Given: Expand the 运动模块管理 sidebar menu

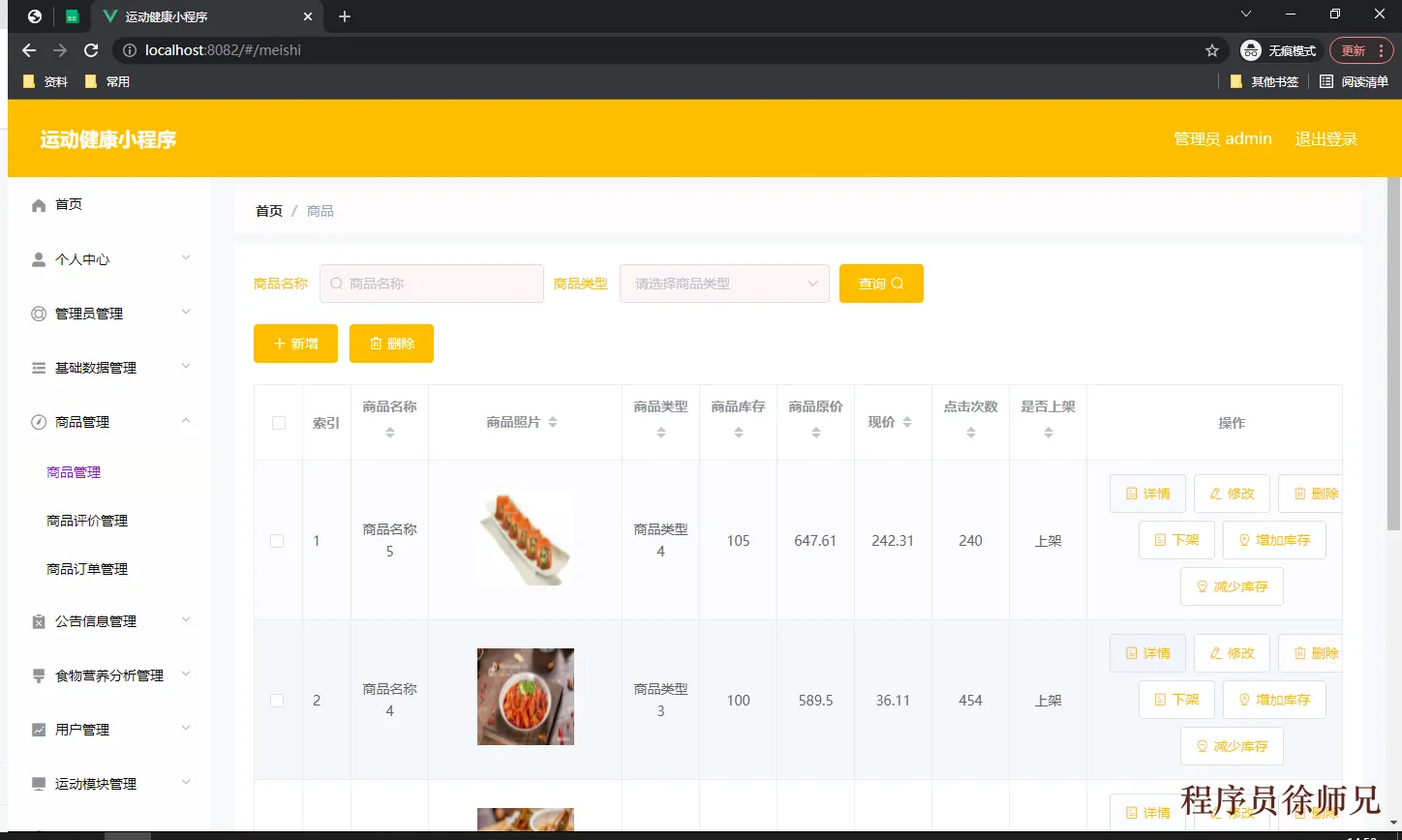Looking at the screenshot, I should 187,782.
